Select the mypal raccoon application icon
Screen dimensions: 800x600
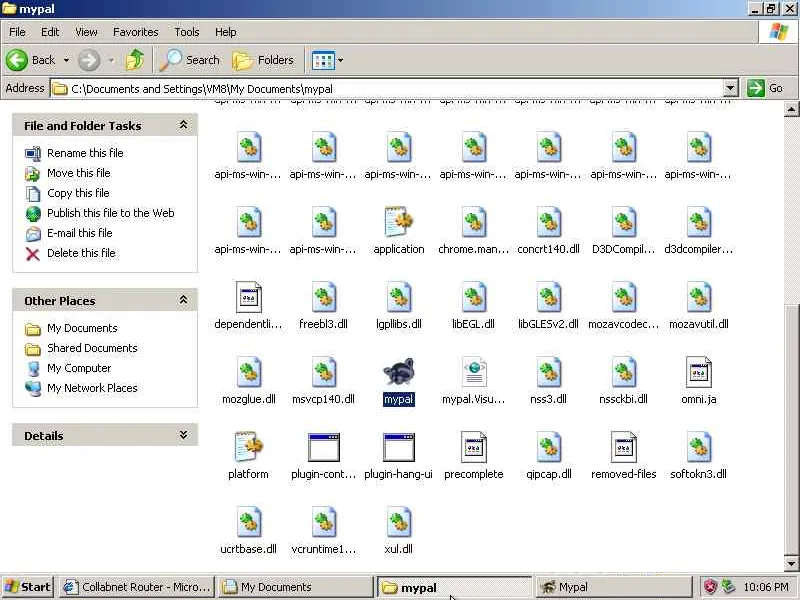click(x=398, y=372)
